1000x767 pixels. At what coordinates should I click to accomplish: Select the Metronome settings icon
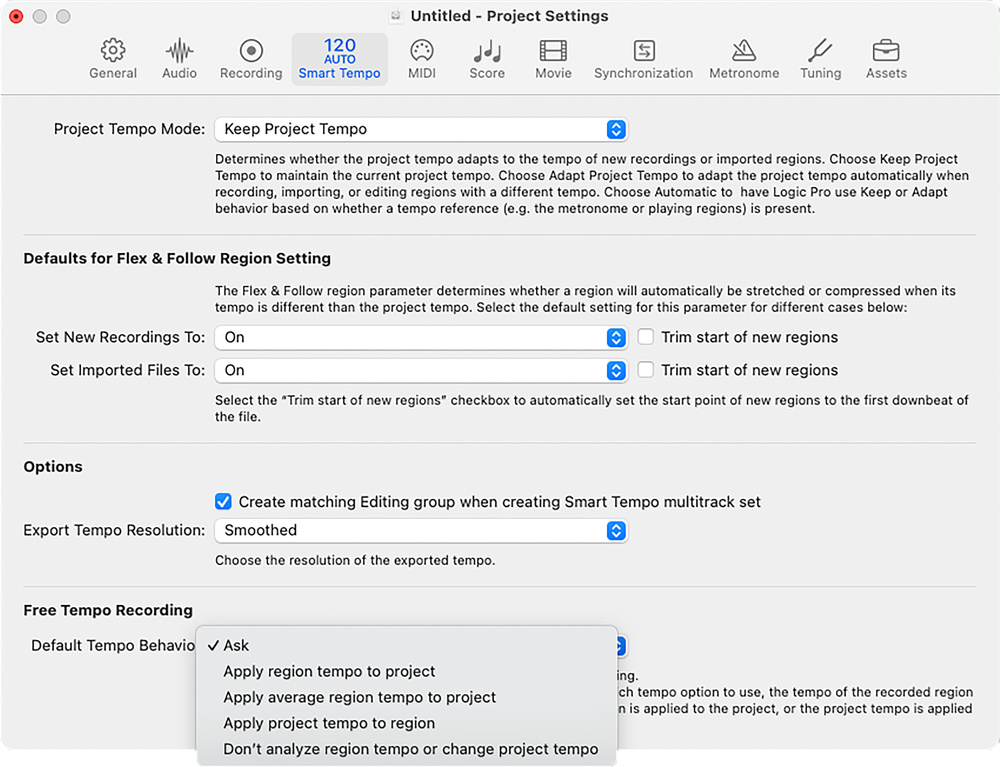click(743, 51)
